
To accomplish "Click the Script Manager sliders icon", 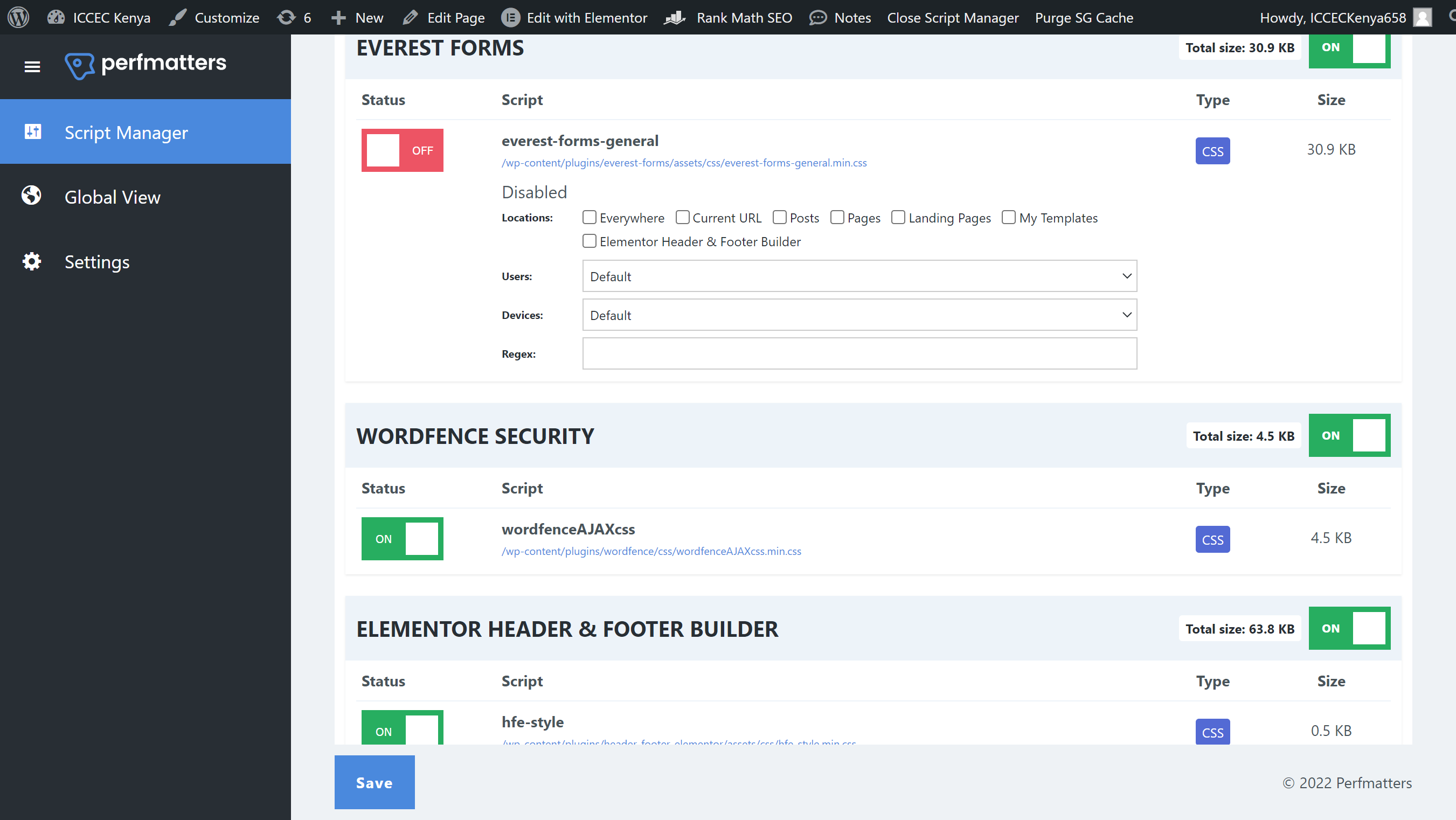I will click(x=33, y=131).
